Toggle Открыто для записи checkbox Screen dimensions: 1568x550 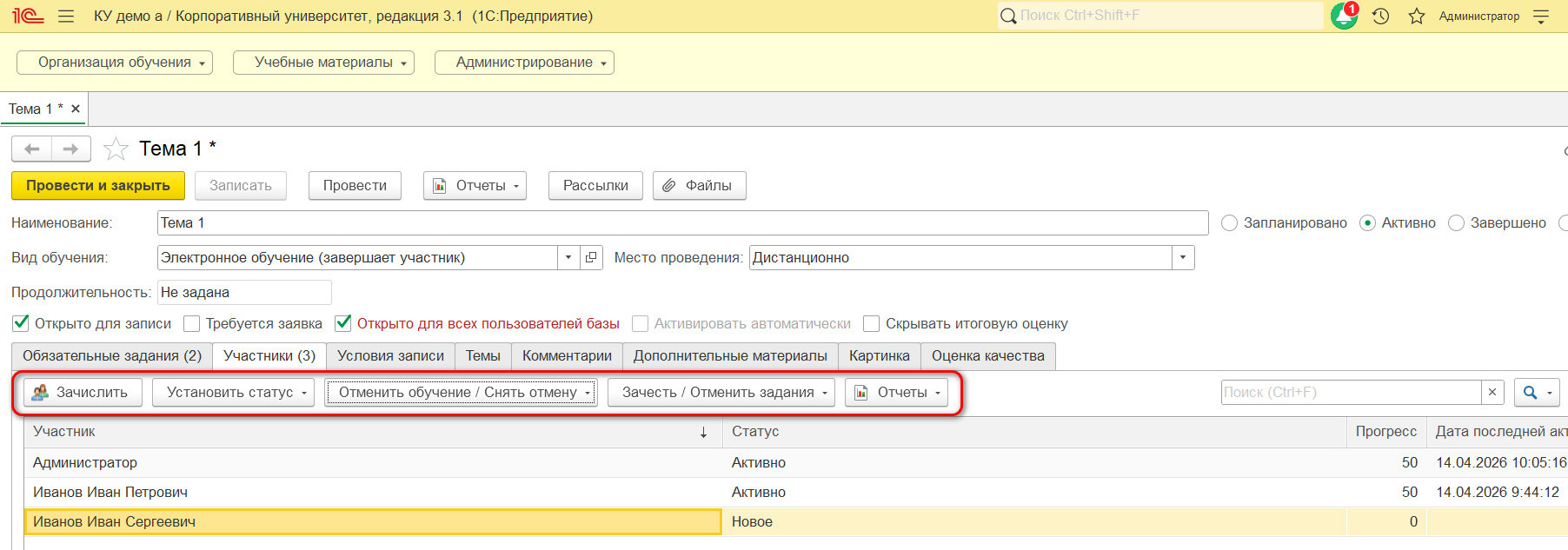(21, 323)
